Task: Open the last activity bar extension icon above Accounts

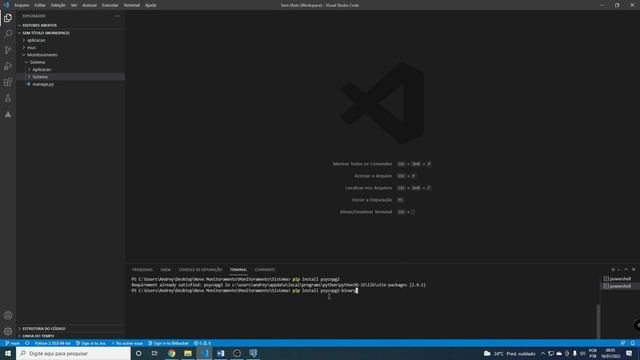Action: [x=8, y=115]
